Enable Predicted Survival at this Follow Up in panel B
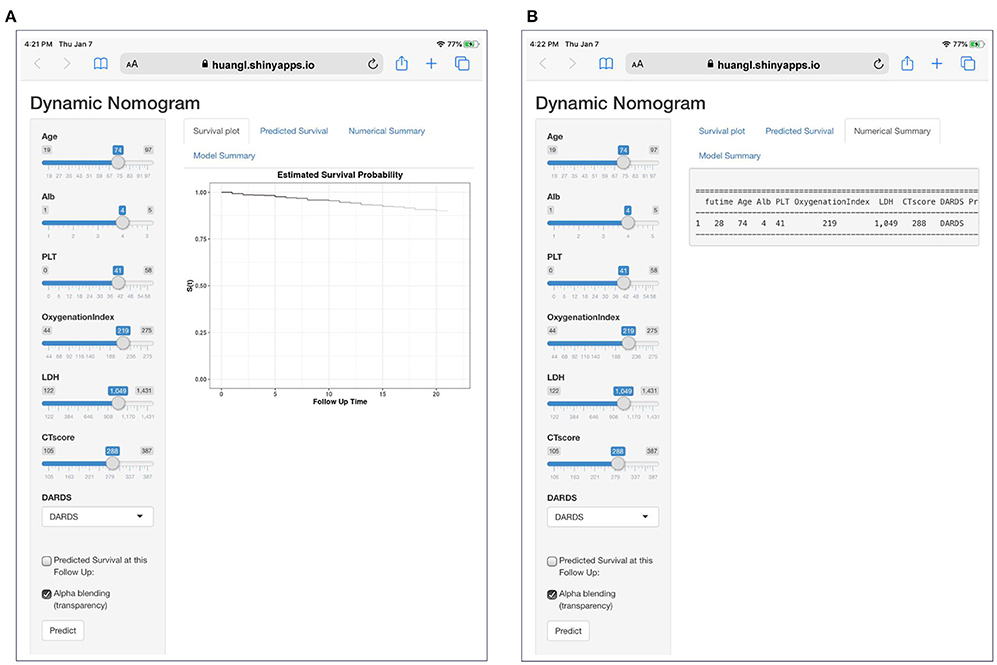This screenshot has width=997, height=665. coord(552,561)
